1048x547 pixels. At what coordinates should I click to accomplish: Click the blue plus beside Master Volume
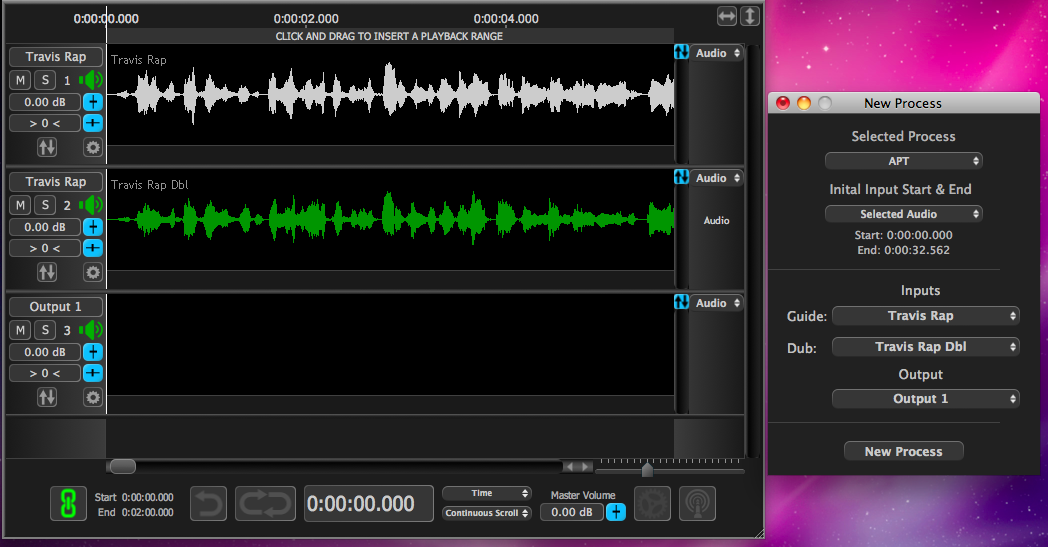[x=616, y=512]
